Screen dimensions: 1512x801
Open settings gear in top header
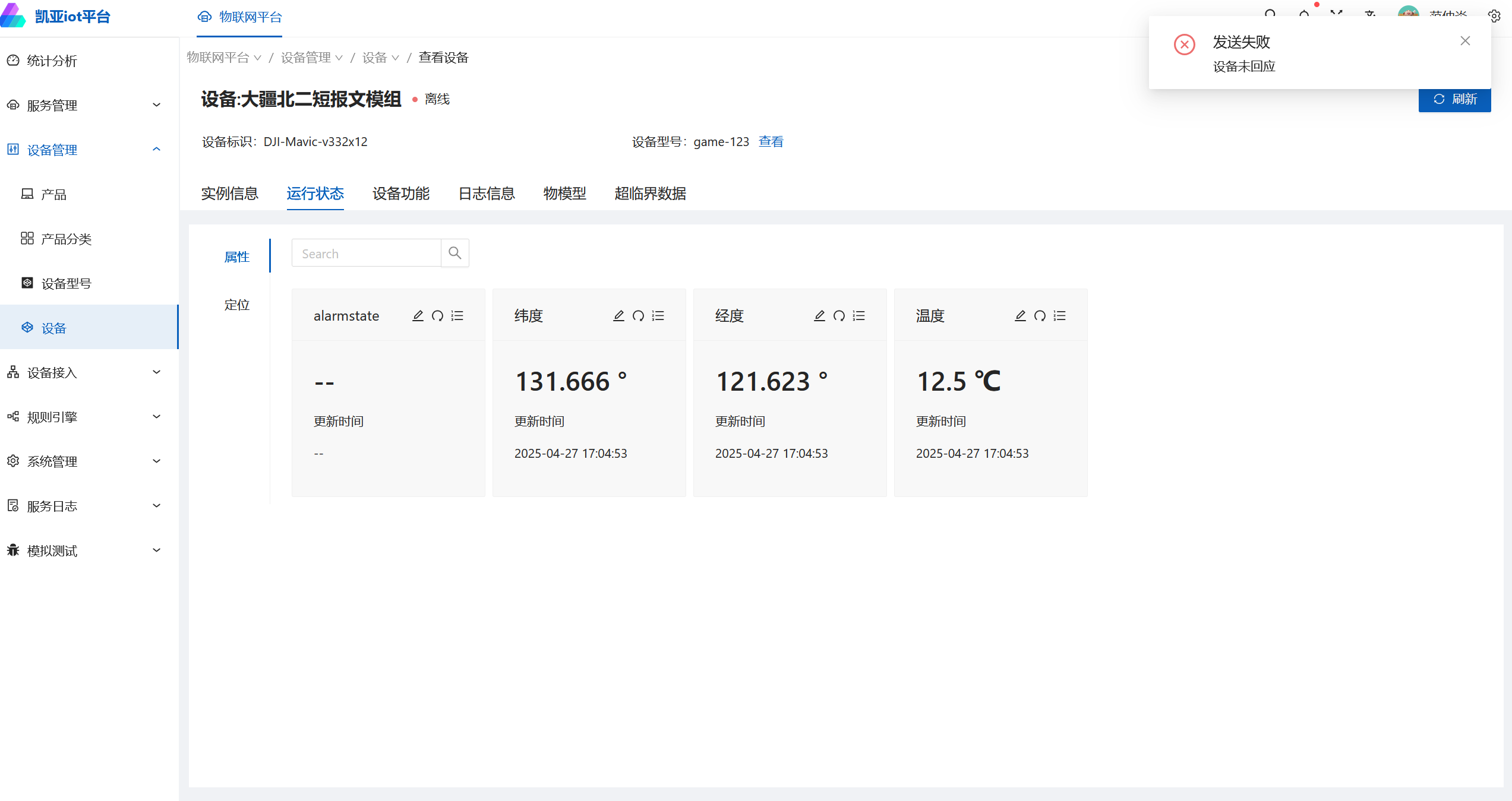[1494, 16]
